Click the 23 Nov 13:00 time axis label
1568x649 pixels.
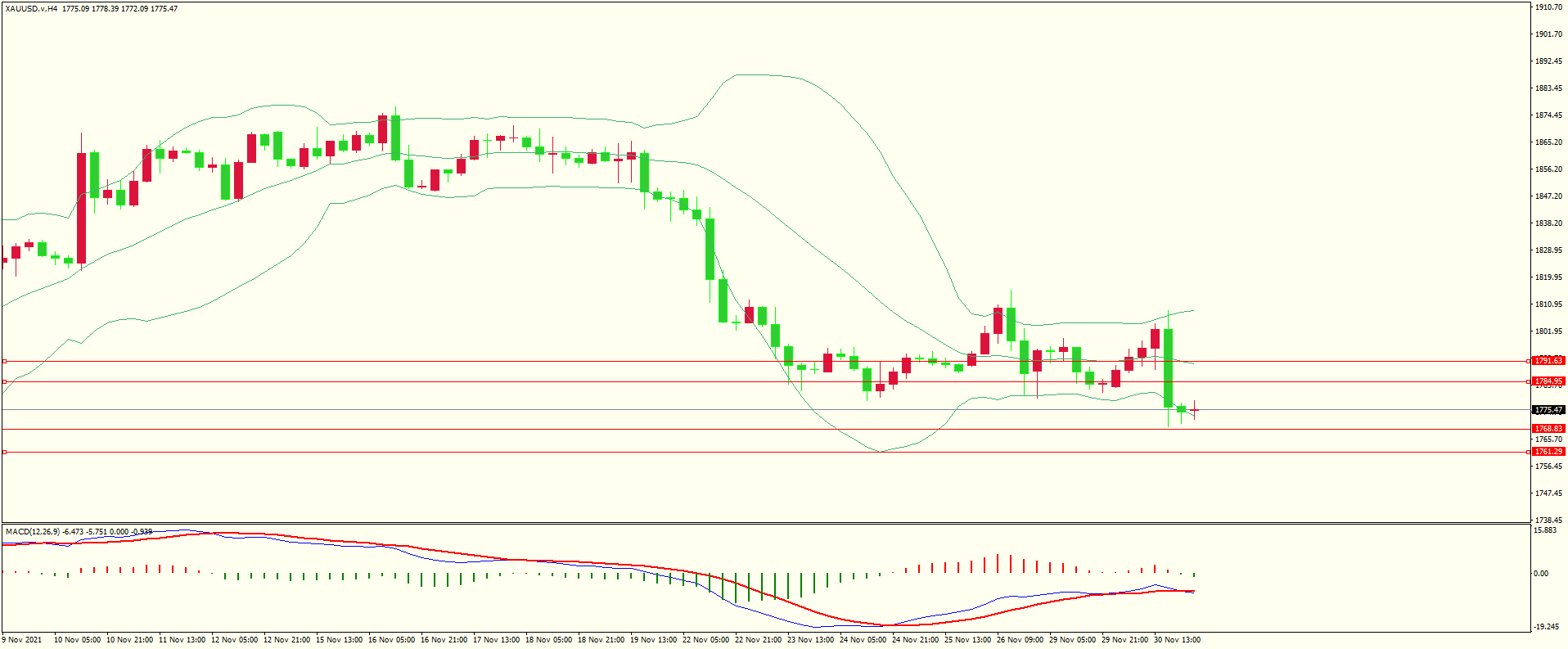[x=810, y=640]
